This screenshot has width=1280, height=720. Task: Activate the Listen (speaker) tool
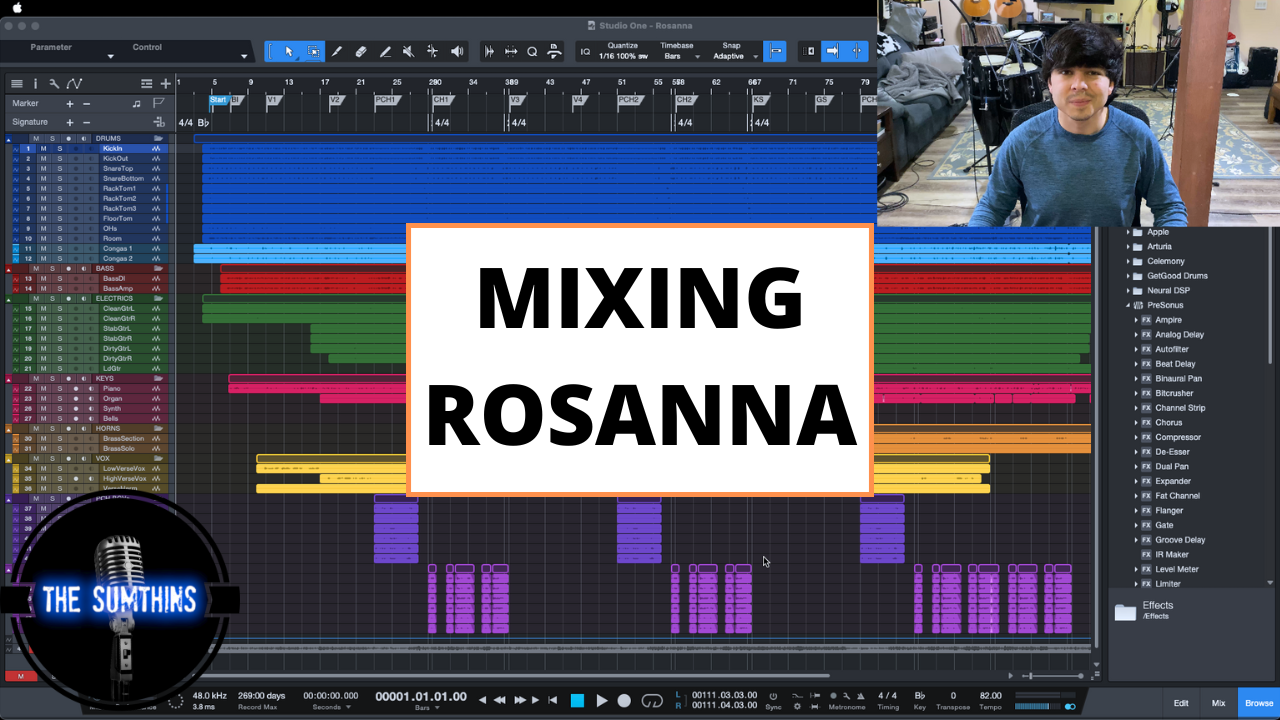[x=457, y=51]
